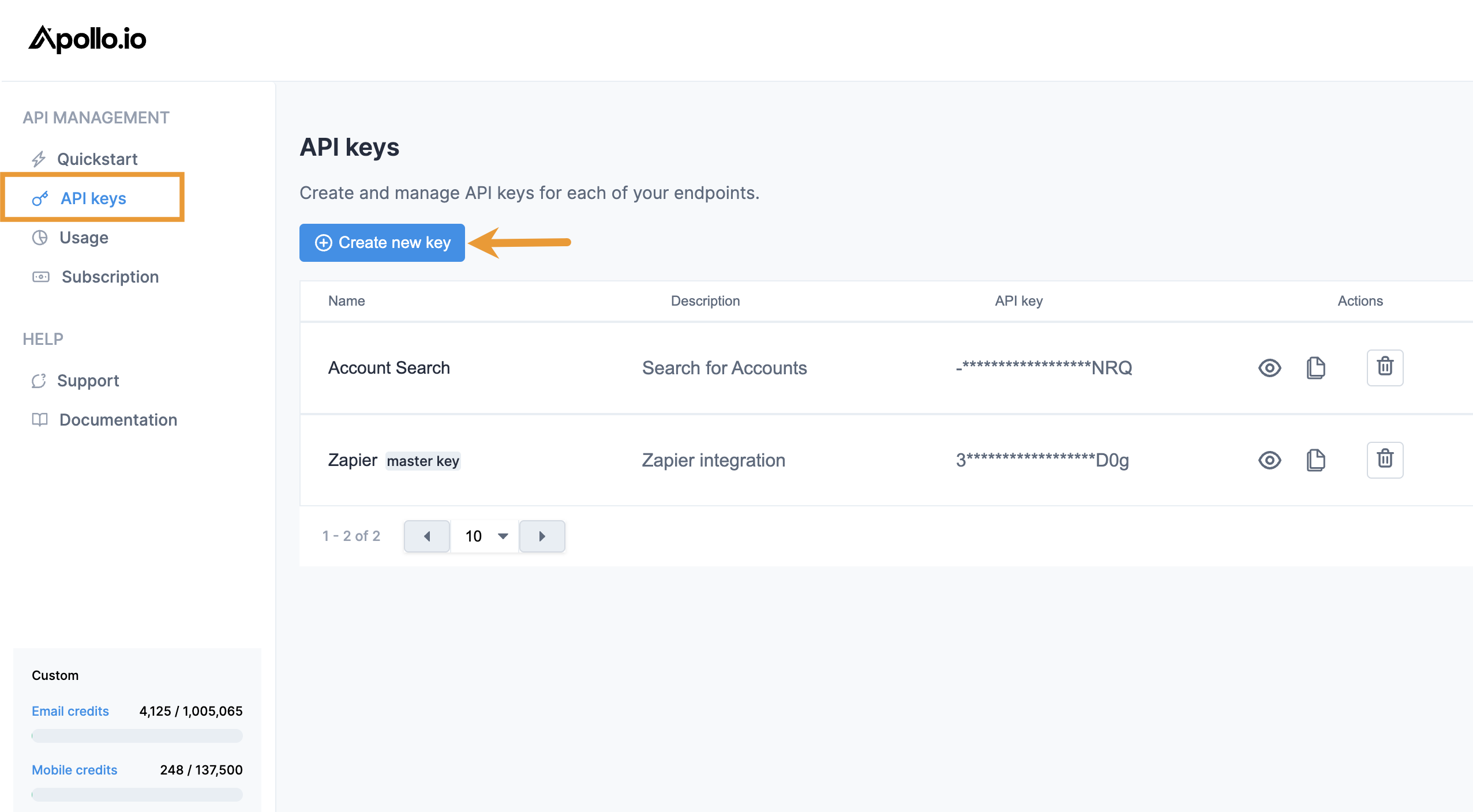
Task: Copy the Zapier API key
Action: click(1315, 460)
